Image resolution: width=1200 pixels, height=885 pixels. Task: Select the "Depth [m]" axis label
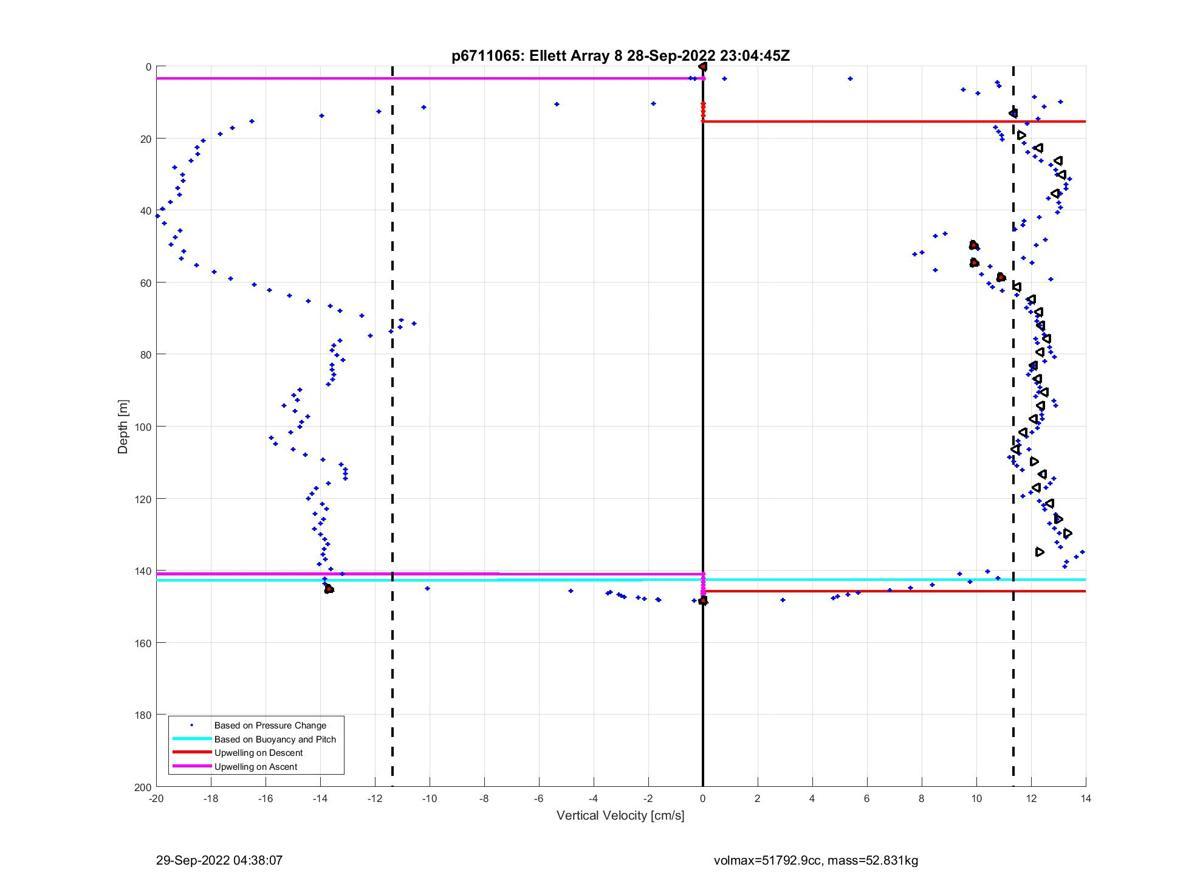coord(124,427)
